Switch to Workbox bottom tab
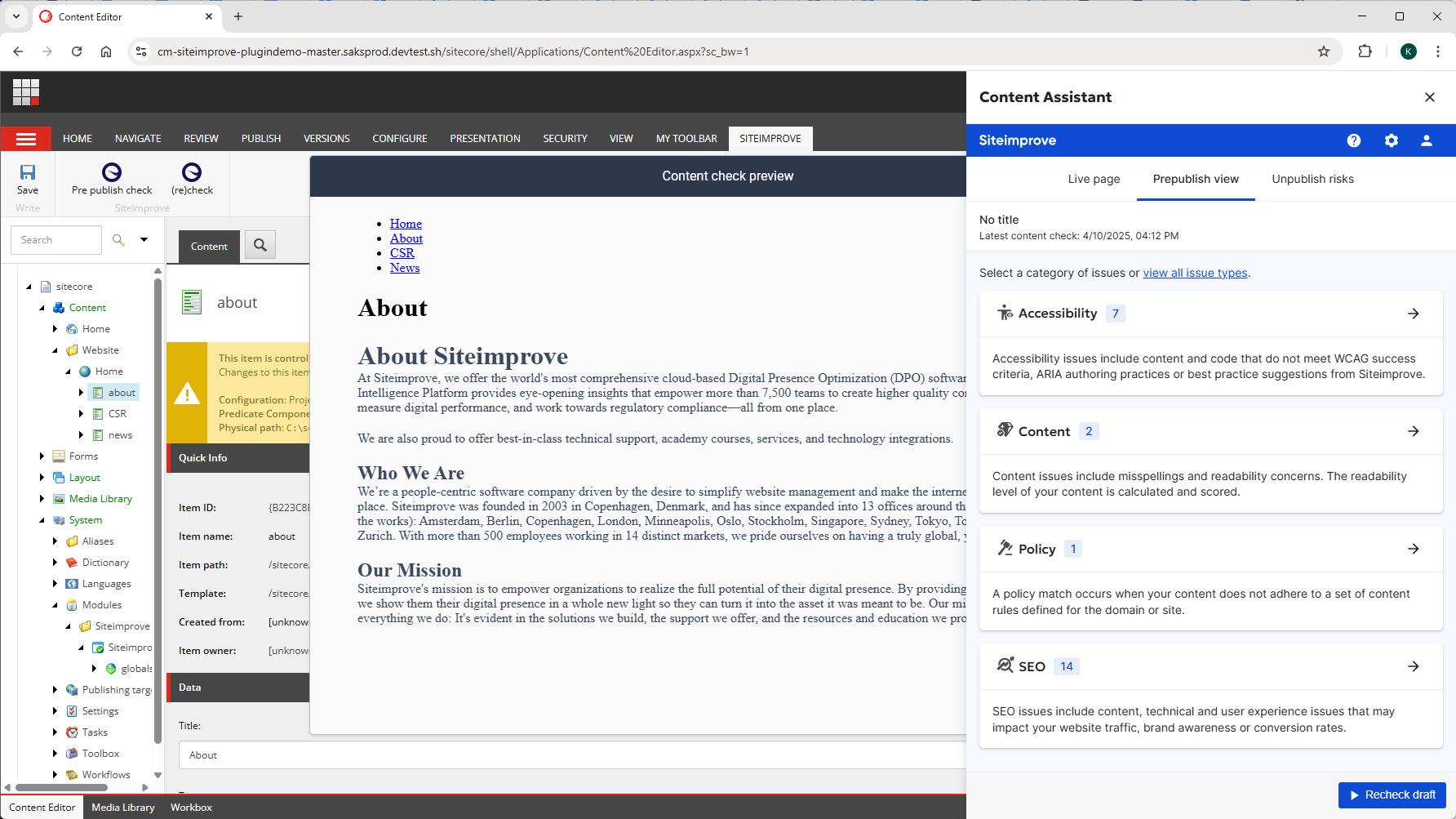This screenshot has height=819, width=1456. (191, 808)
